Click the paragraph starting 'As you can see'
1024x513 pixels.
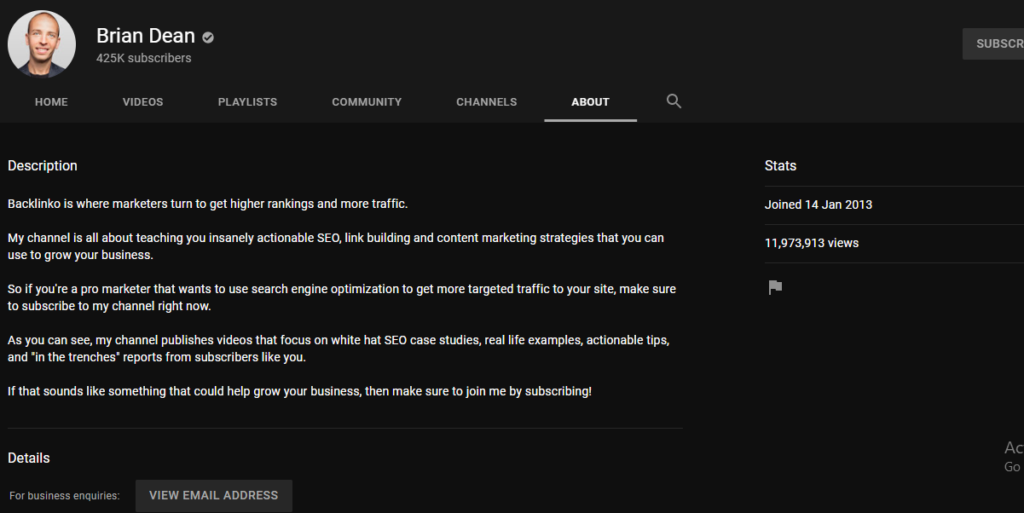pos(338,349)
